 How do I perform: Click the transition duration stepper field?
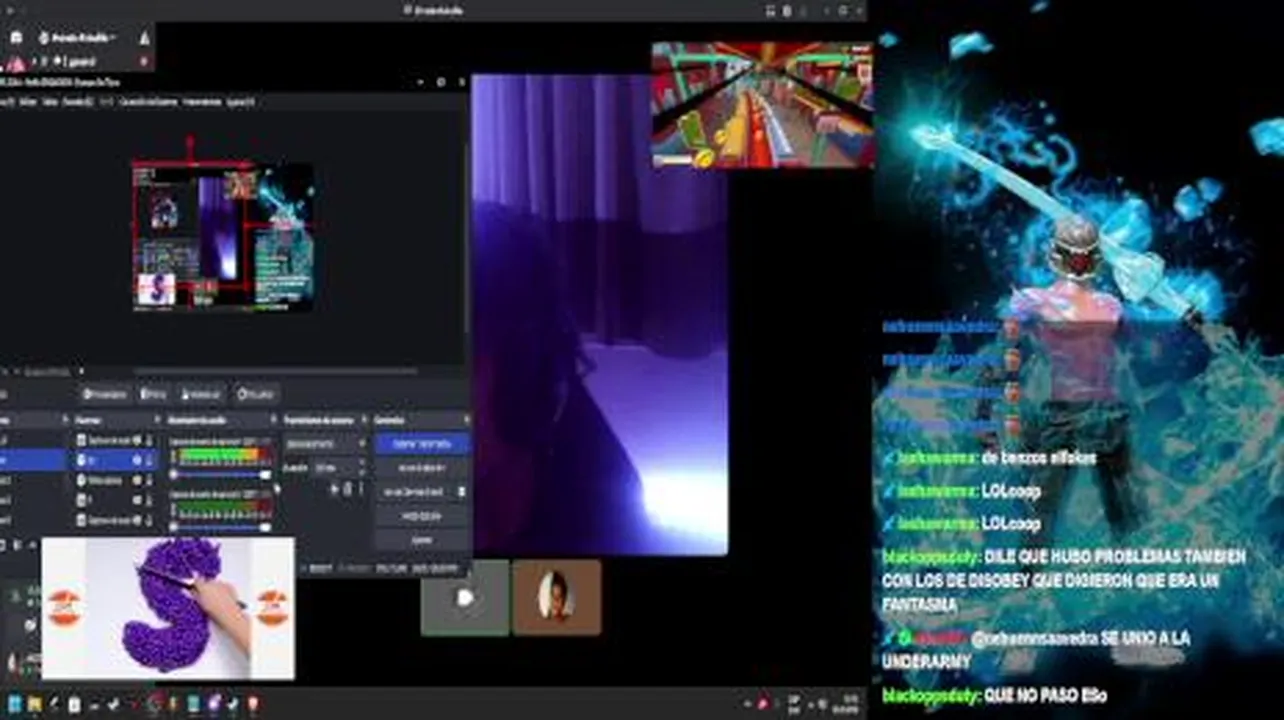coord(340,467)
